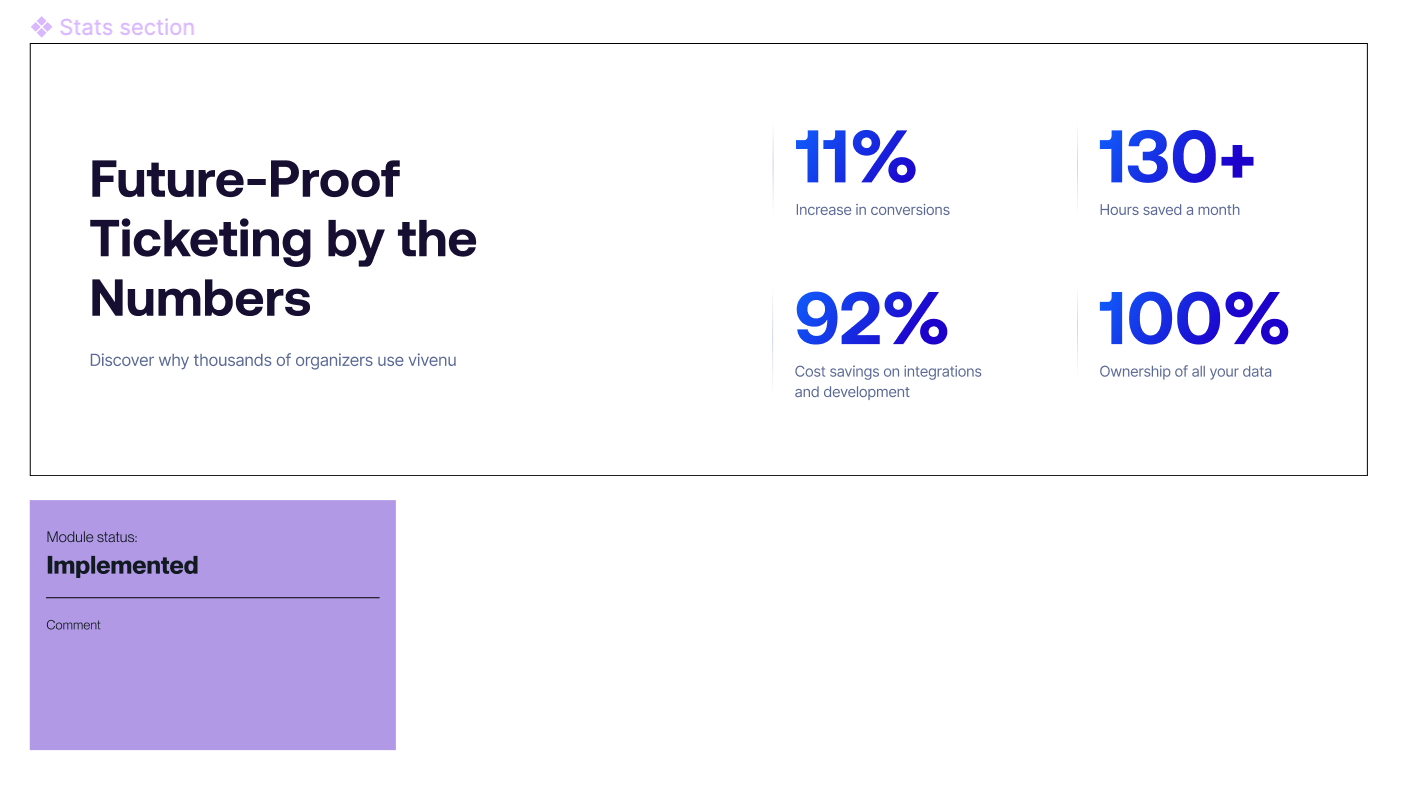This screenshot has width=1414, height=794.
Task: Click the Ownership of all your data caption
Action: click(x=1185, y=372)
